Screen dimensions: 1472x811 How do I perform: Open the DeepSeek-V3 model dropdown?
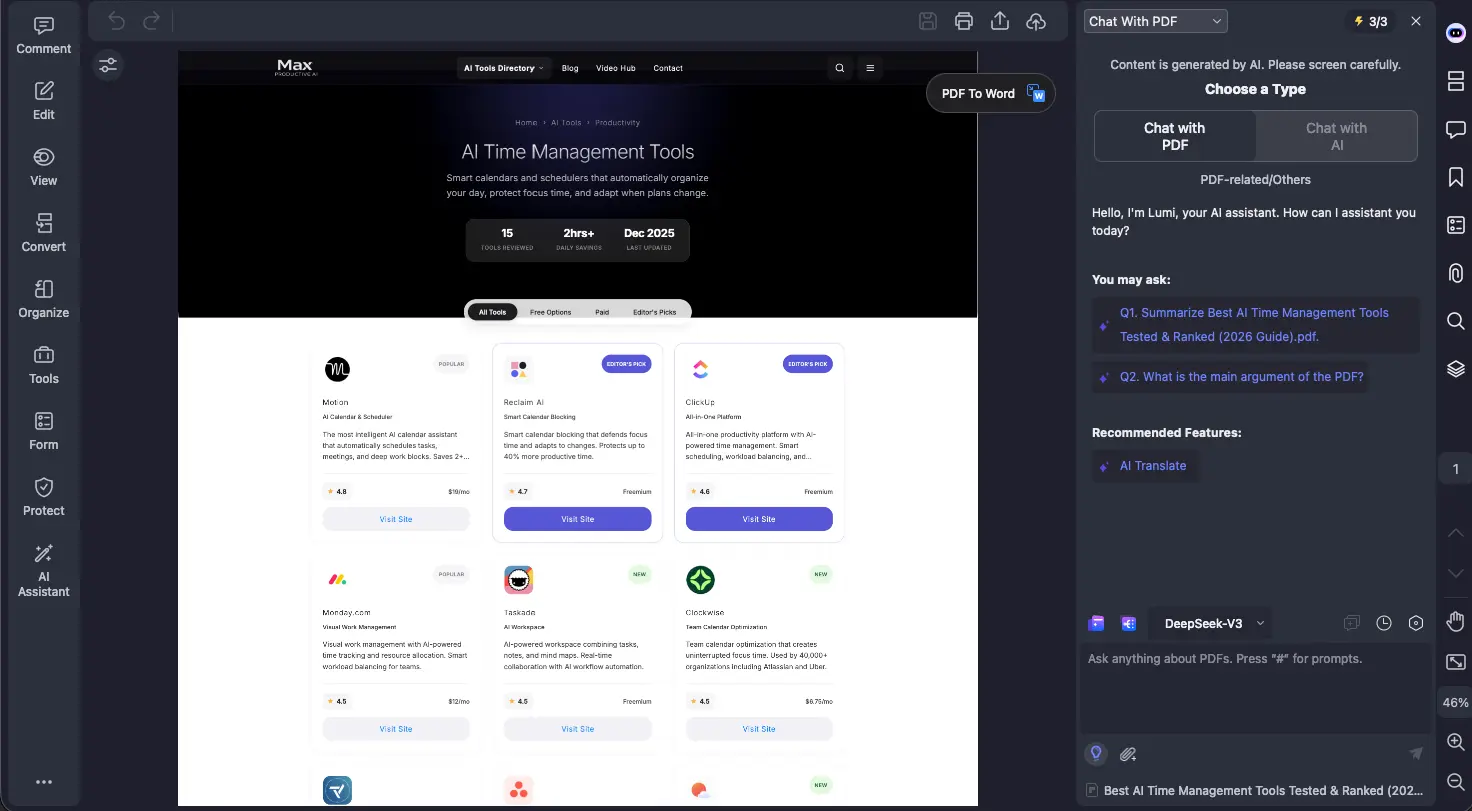pyautogui.click(x=1210, y=623)
